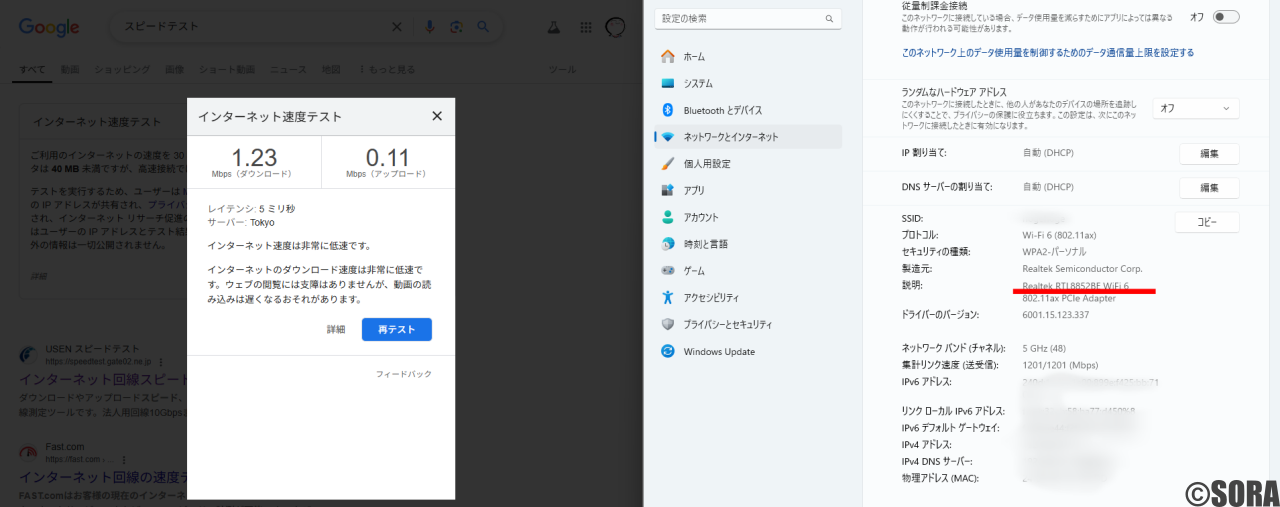Toggle the 従量制課金接続 switch

(x=1226, y=17)
